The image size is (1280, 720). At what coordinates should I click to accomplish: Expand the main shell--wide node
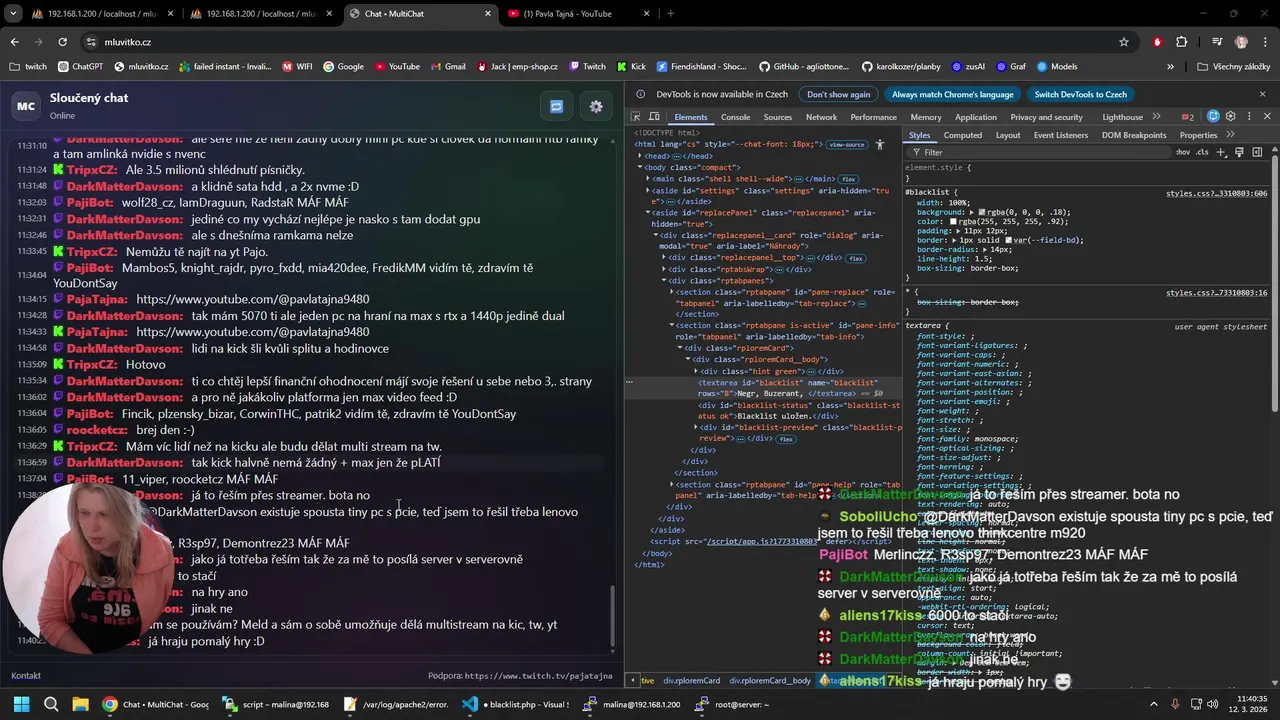(647, 178)
